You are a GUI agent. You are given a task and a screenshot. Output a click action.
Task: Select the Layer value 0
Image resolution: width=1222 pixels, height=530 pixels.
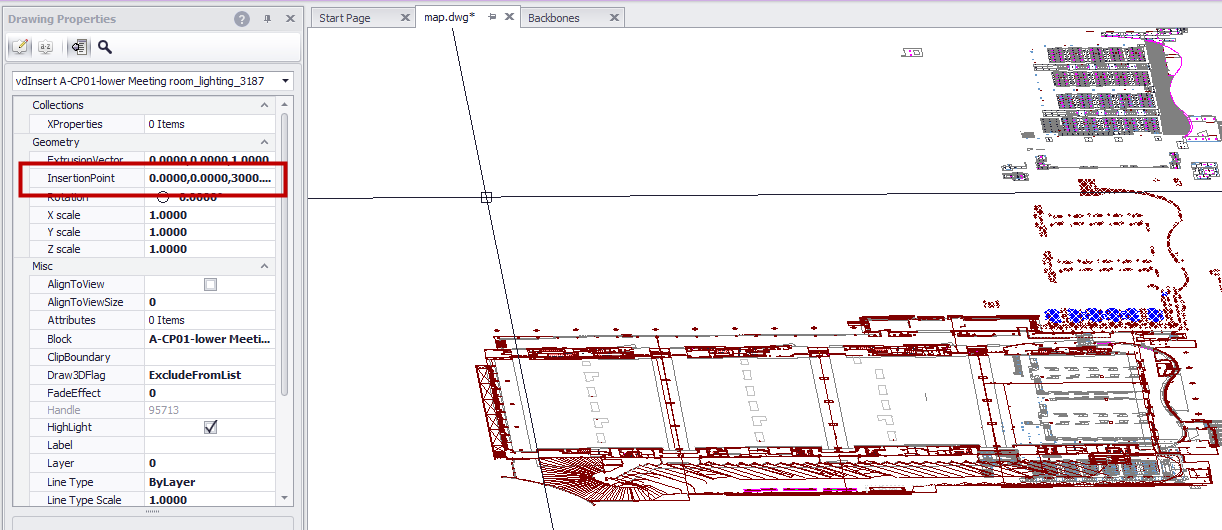tap(210, 463)
